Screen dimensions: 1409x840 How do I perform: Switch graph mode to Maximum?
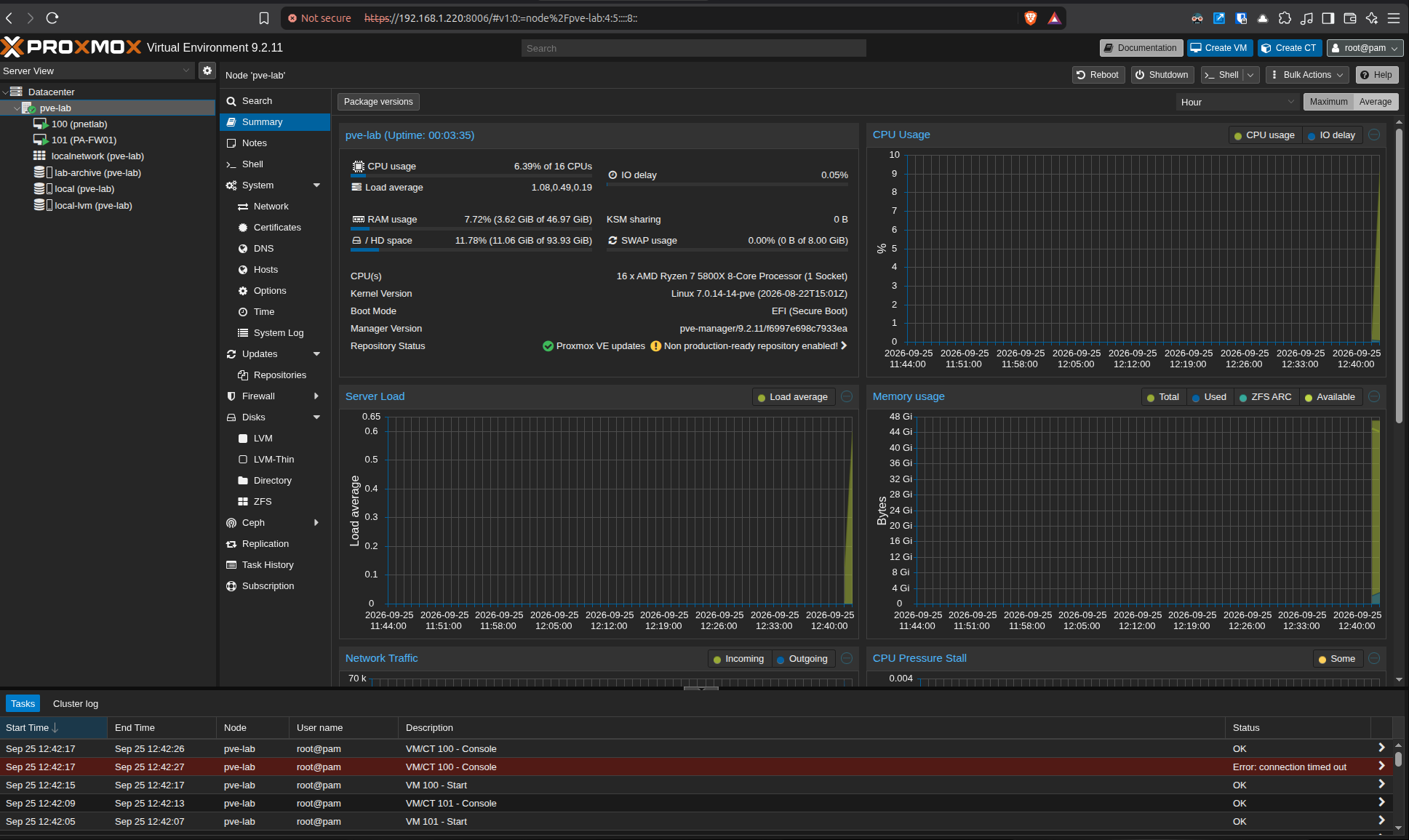pos(1328,102)
